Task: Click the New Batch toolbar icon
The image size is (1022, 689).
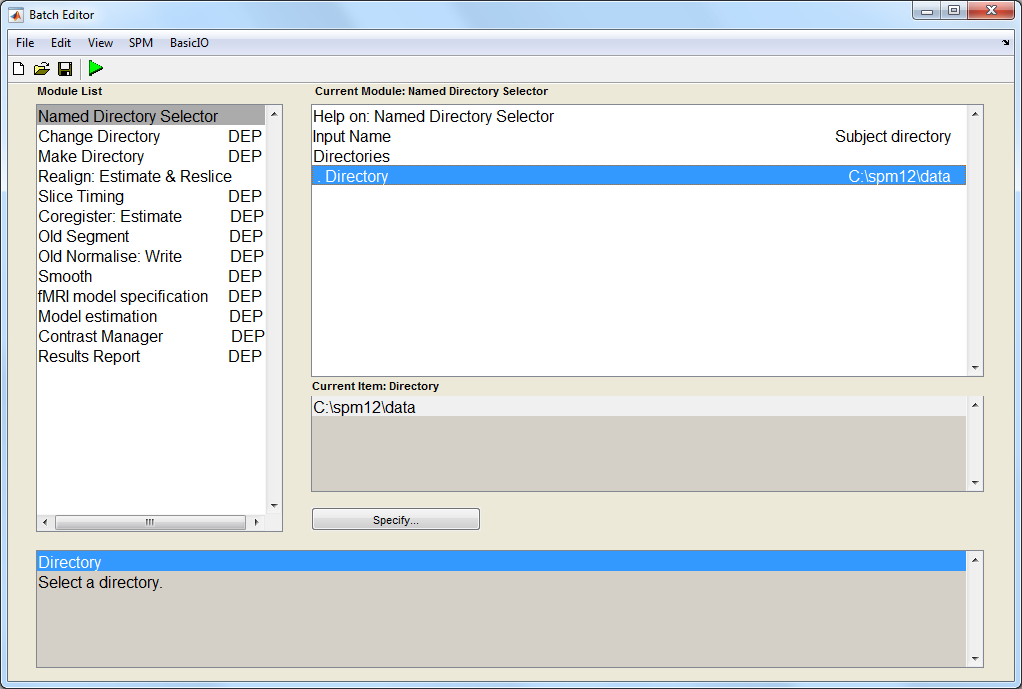Action: tap(18, 68)
